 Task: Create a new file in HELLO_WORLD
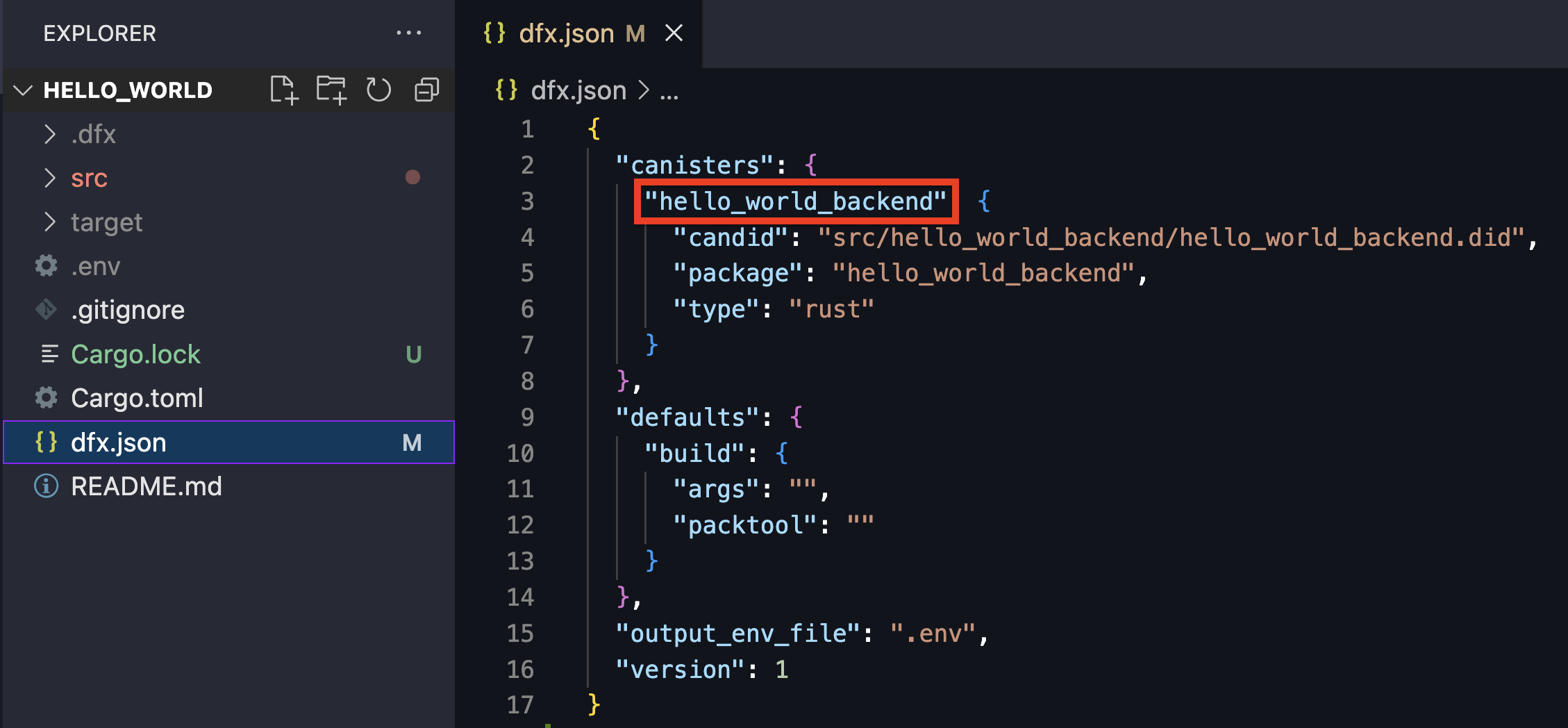284,90
